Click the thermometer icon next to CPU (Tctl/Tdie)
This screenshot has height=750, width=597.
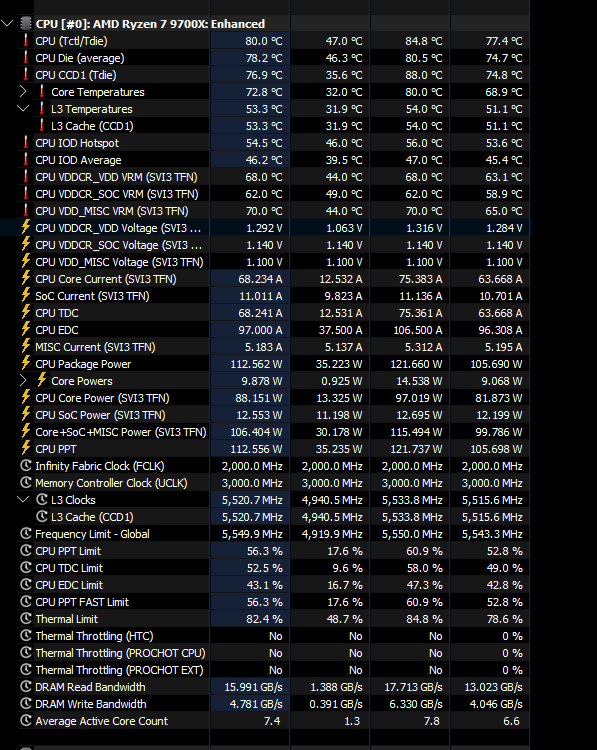pos(26,41)
